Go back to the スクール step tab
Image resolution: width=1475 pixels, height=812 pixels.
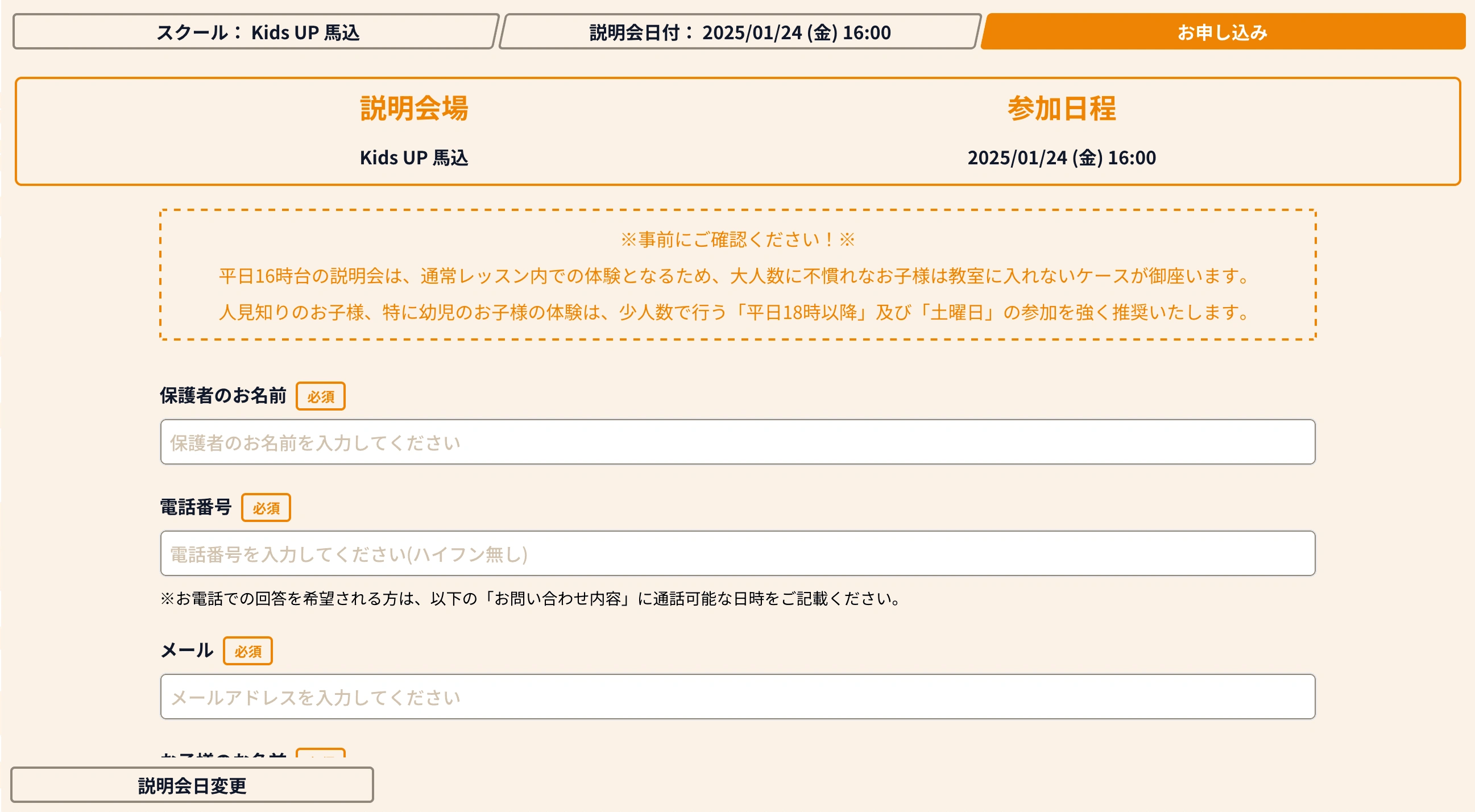[x=255, y=32]
